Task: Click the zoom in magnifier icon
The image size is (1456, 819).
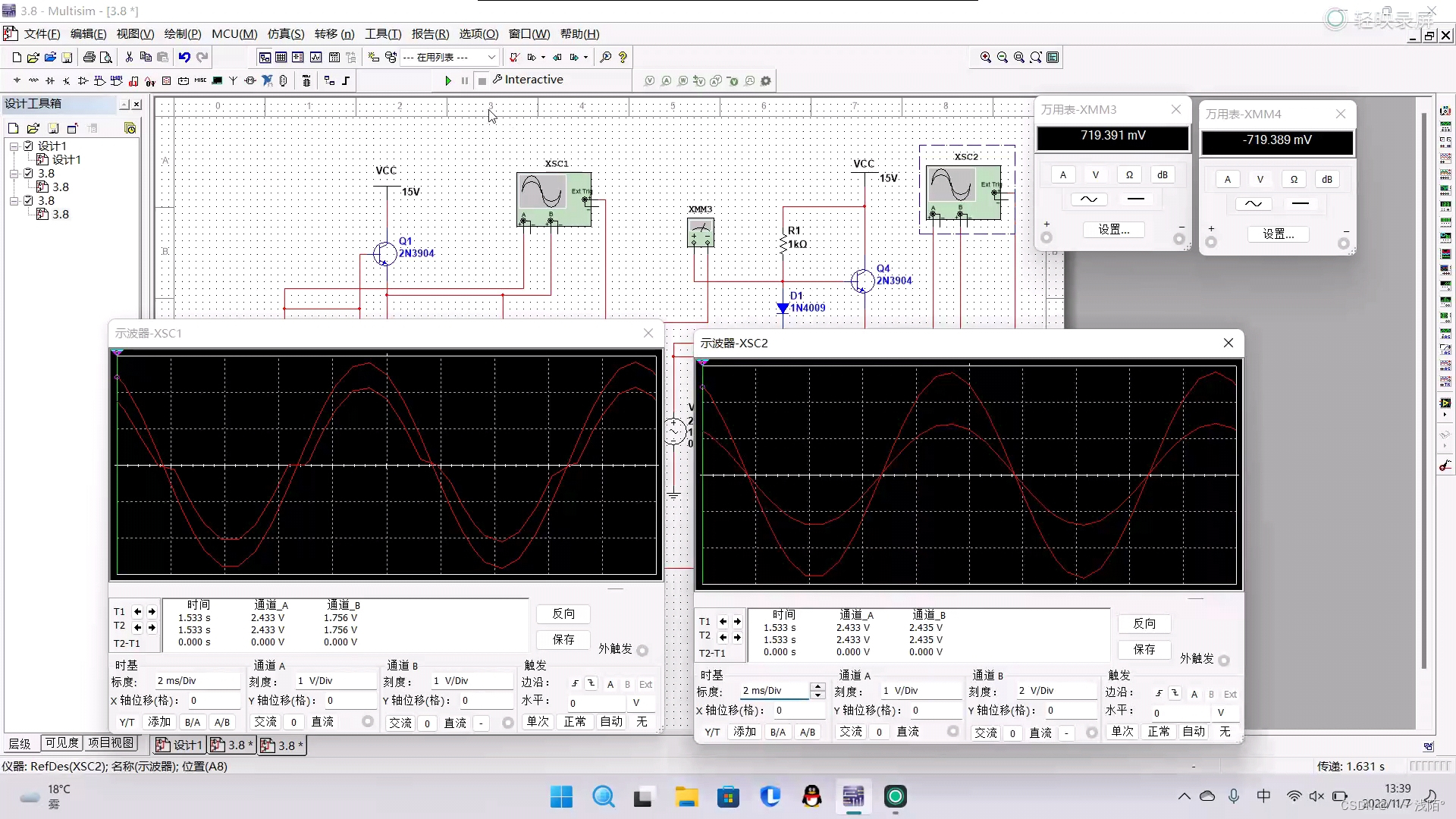Action: click(985, 57)
